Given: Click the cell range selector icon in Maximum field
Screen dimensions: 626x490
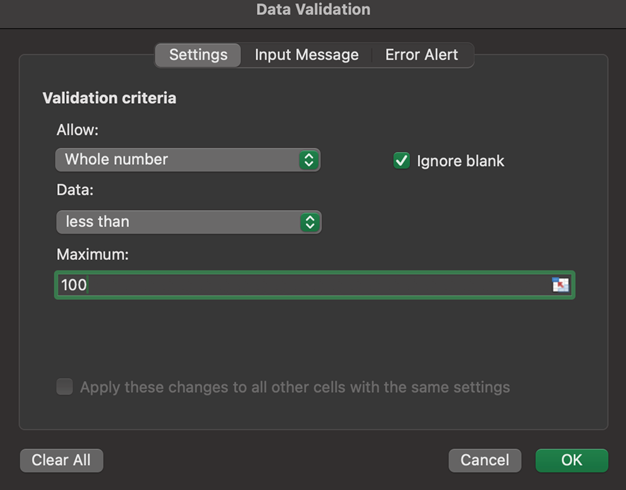Looking at the screenshot, I should 560,285.
